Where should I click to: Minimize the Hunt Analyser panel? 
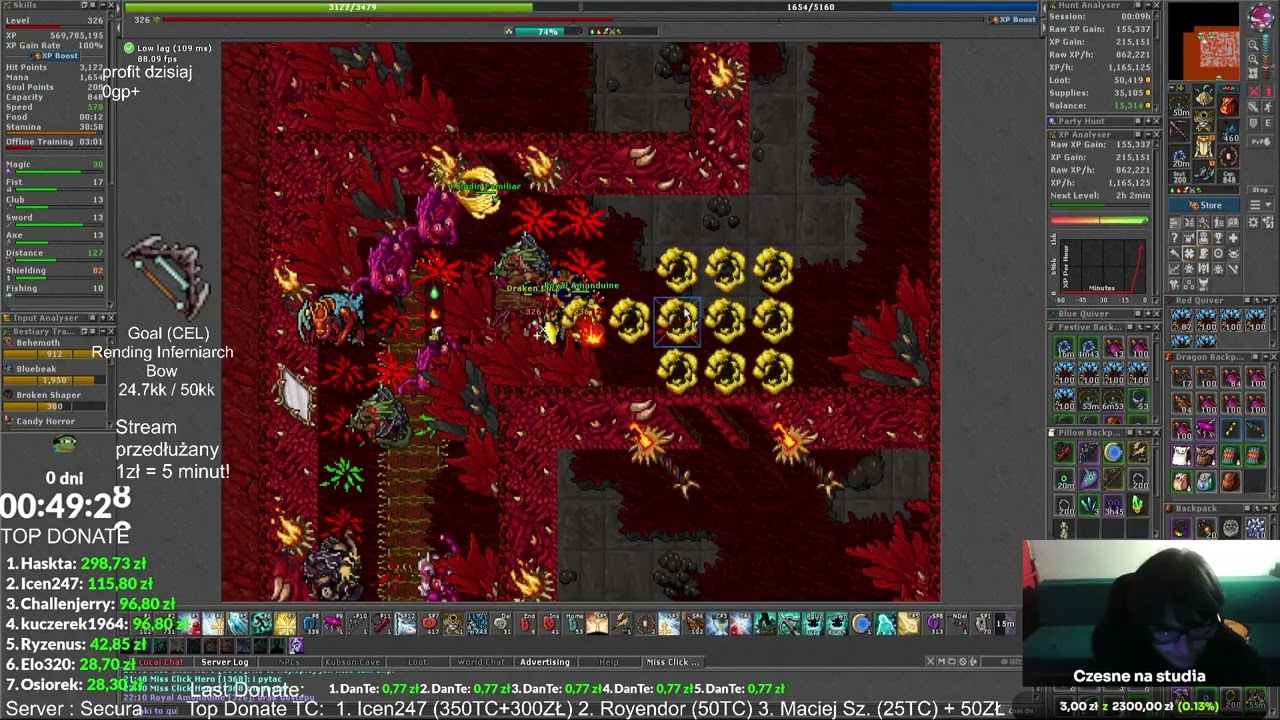pos(1146,5)
